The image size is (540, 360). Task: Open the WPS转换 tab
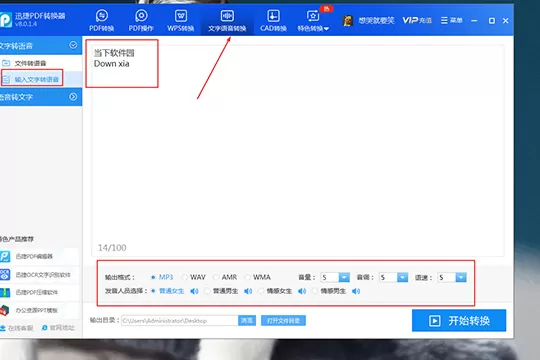pyautogui.click(x=181, y=21)
